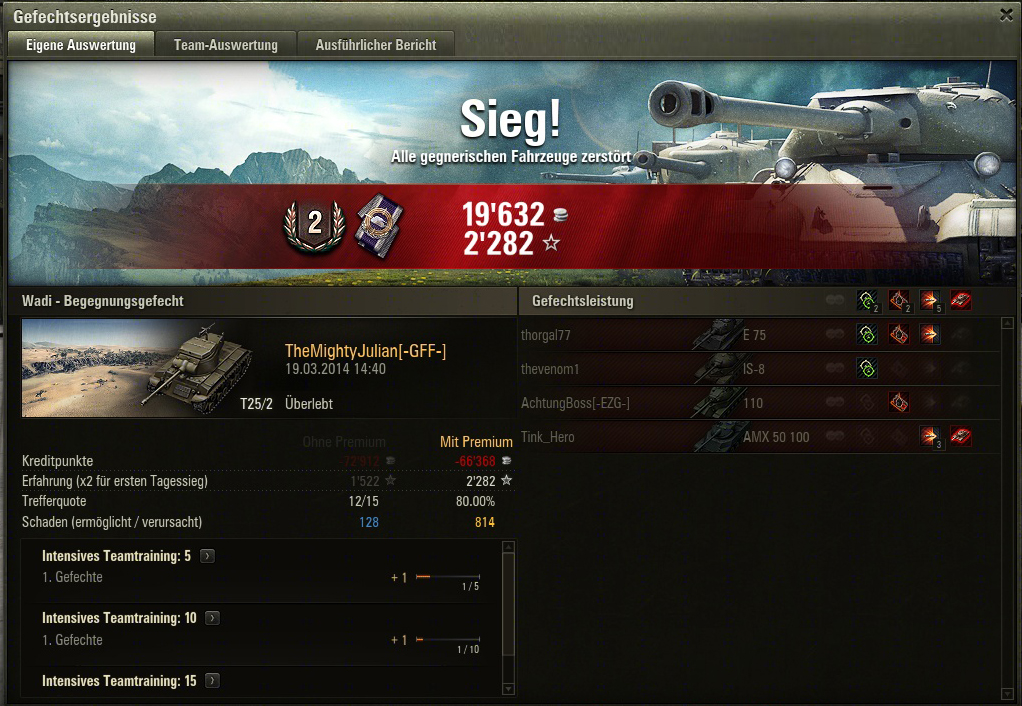Click the kill icon in the Tink_Hero row

(x=961, y=436)
